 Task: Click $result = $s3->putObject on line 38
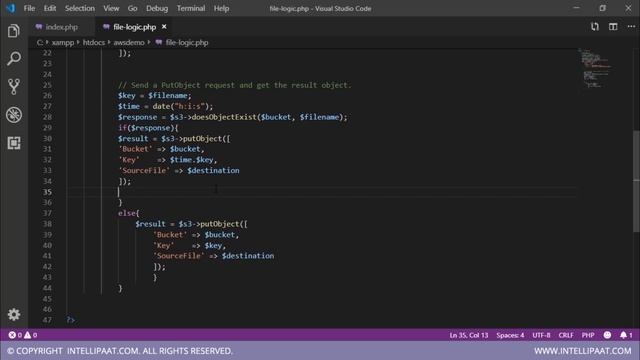click(x=191, y=224)
